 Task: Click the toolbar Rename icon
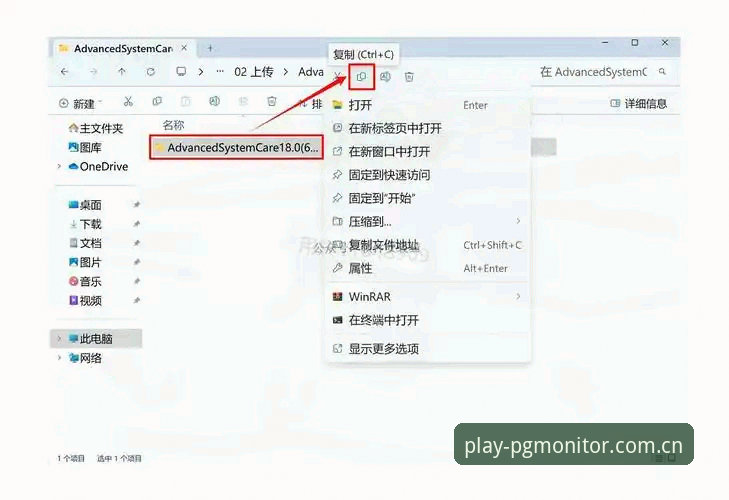click(x=214, y=101)
